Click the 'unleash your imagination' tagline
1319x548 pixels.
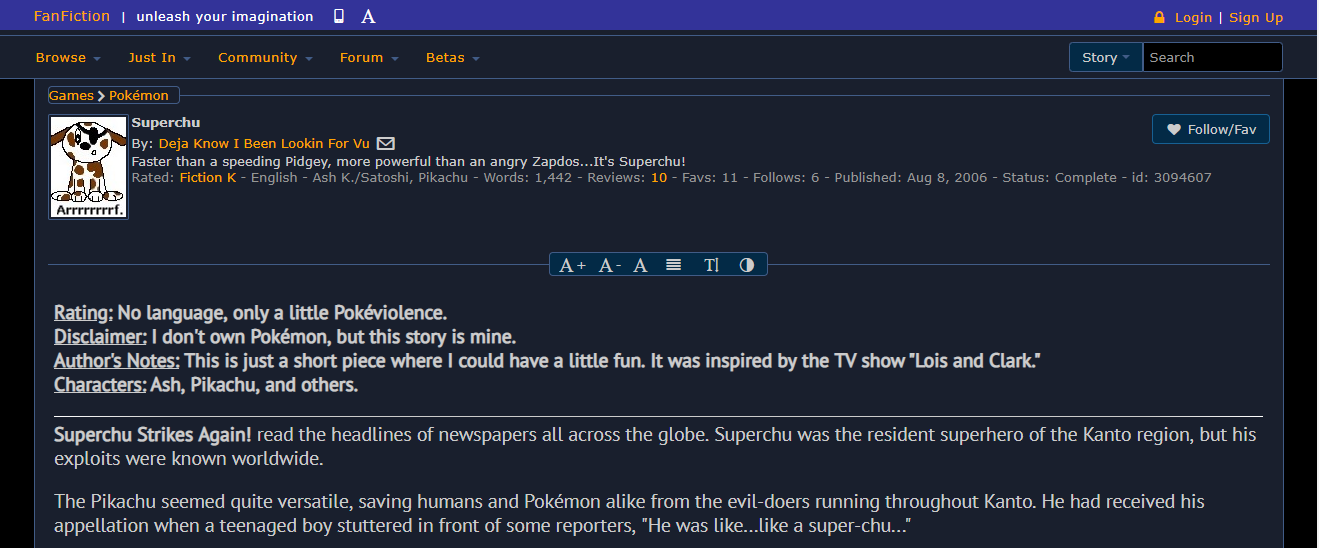225,16
